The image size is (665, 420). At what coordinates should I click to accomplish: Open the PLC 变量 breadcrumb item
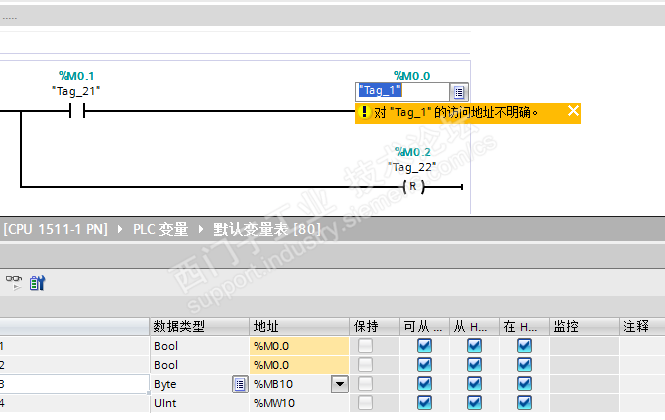click(160, 230)
